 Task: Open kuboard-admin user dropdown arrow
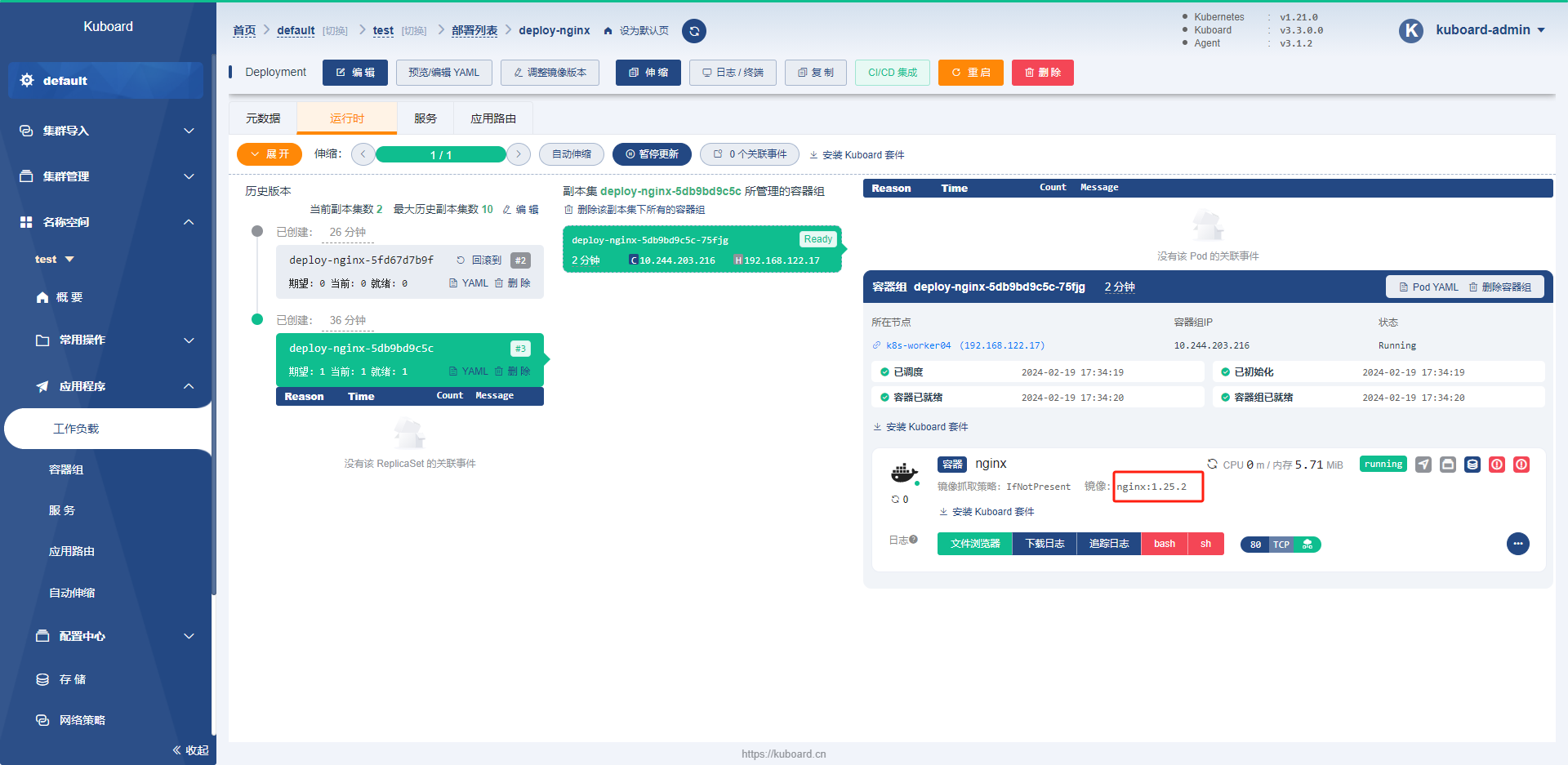(1541, 30)
